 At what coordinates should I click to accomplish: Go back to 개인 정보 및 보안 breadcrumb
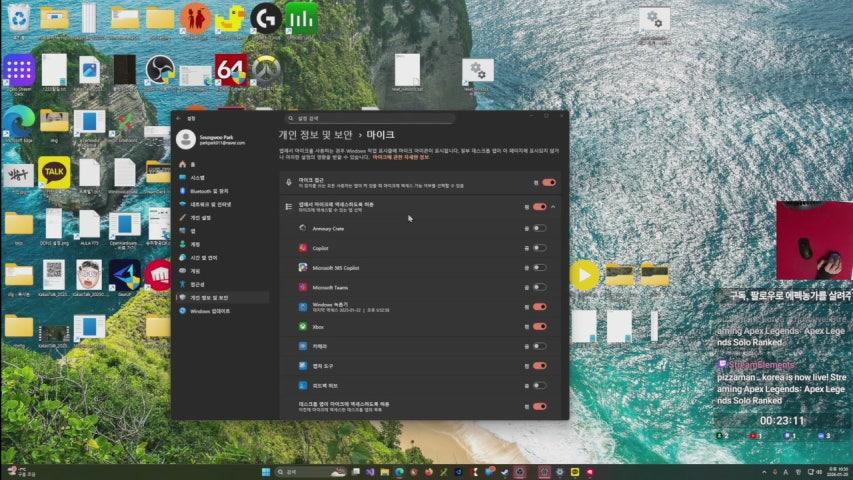(316, 134)
